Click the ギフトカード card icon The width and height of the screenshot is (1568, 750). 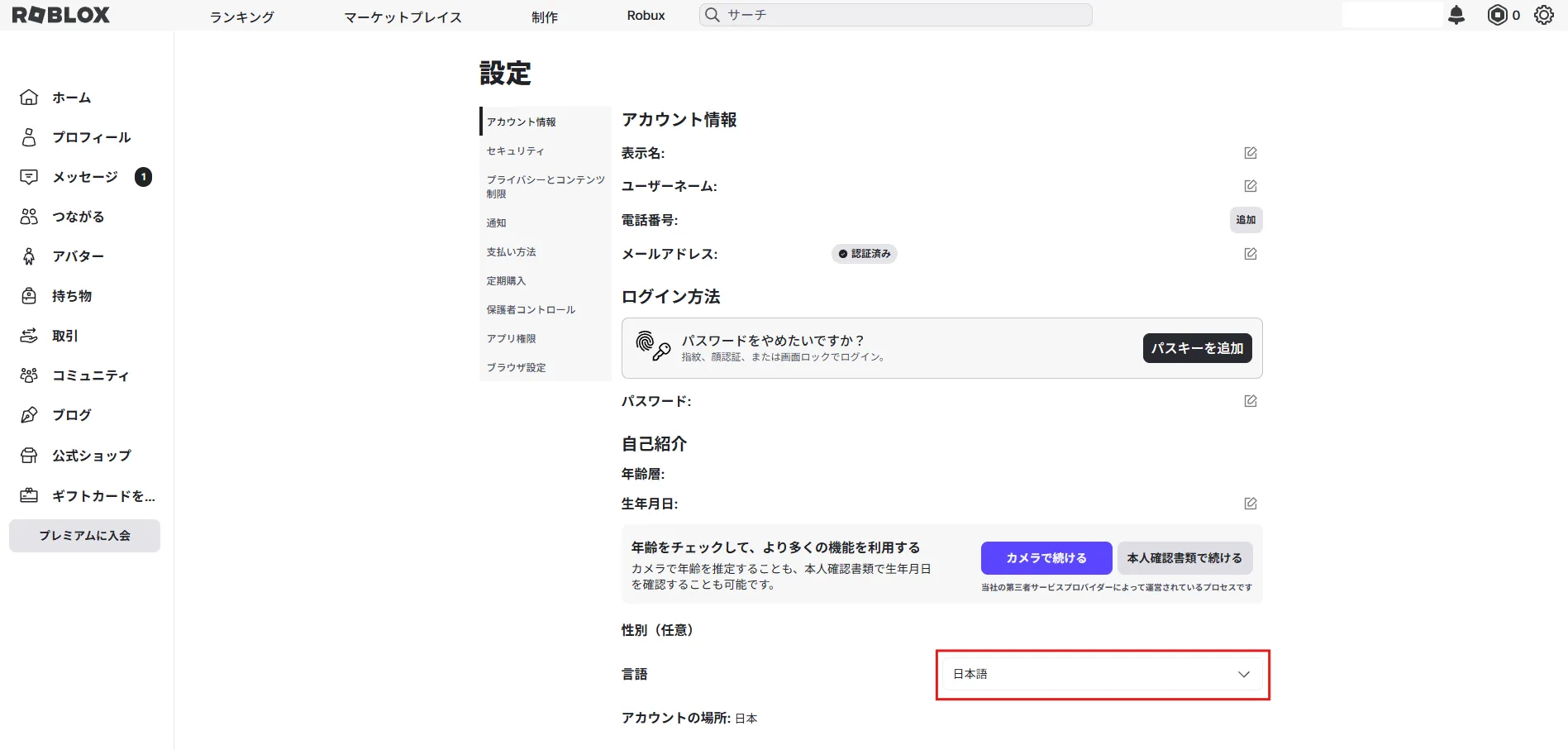point(29,496)
